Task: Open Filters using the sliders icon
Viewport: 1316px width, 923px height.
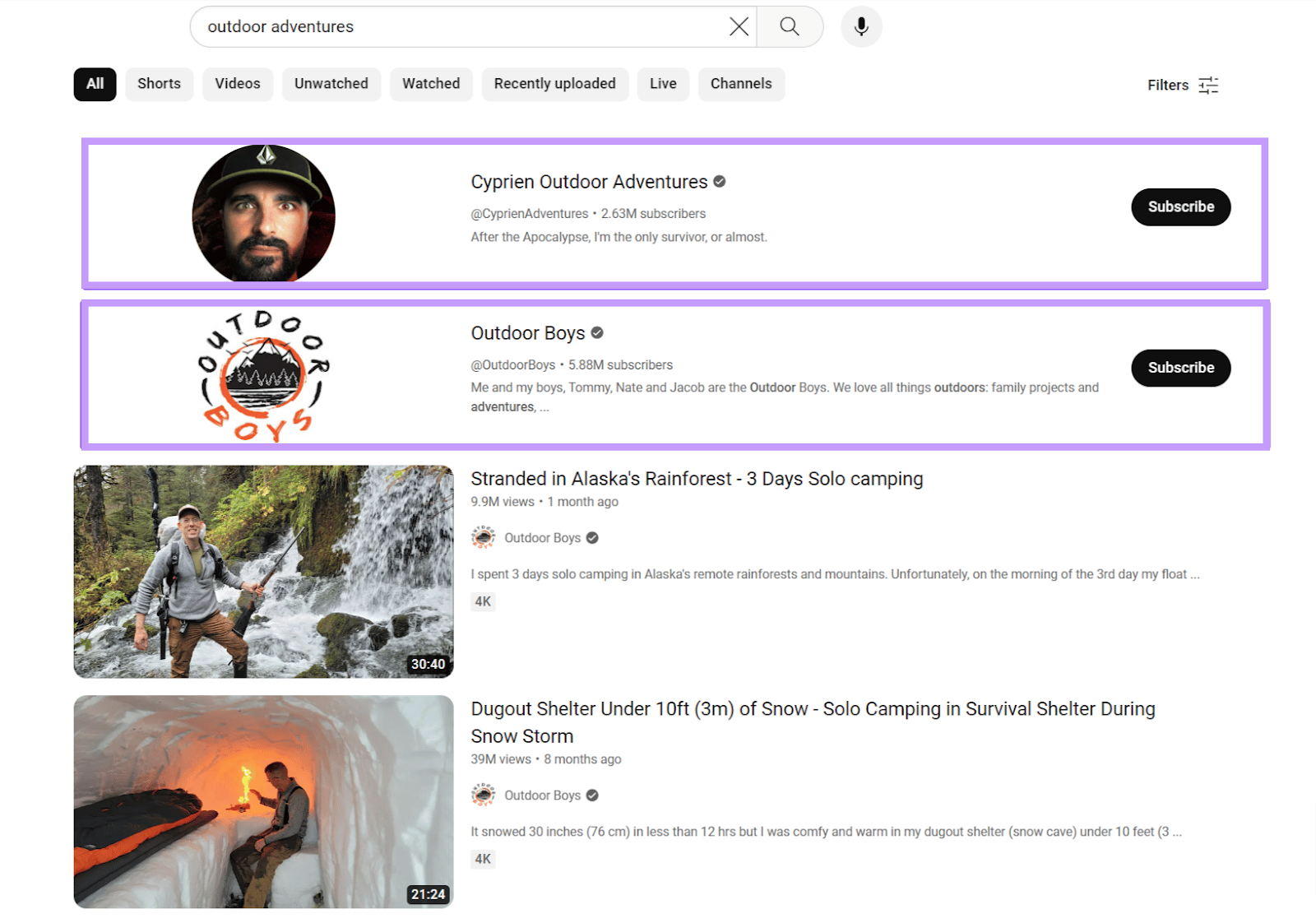Action: pyautogui.click(x=1207, y=85)
